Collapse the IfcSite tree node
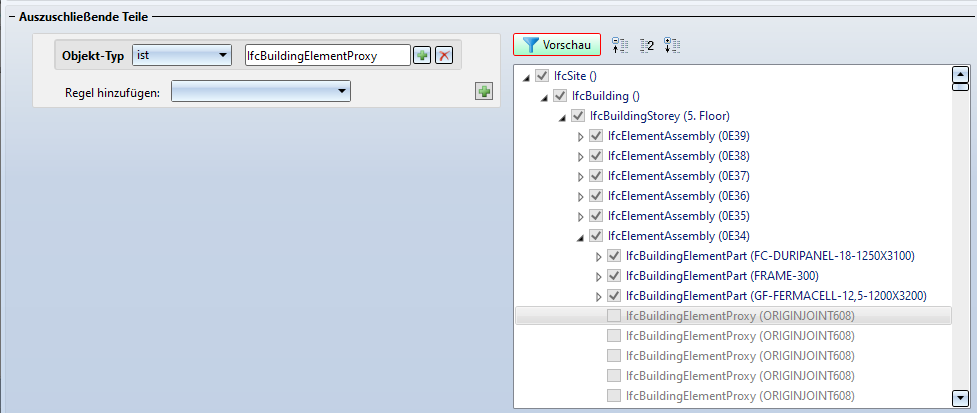 (x=527, y=77)
